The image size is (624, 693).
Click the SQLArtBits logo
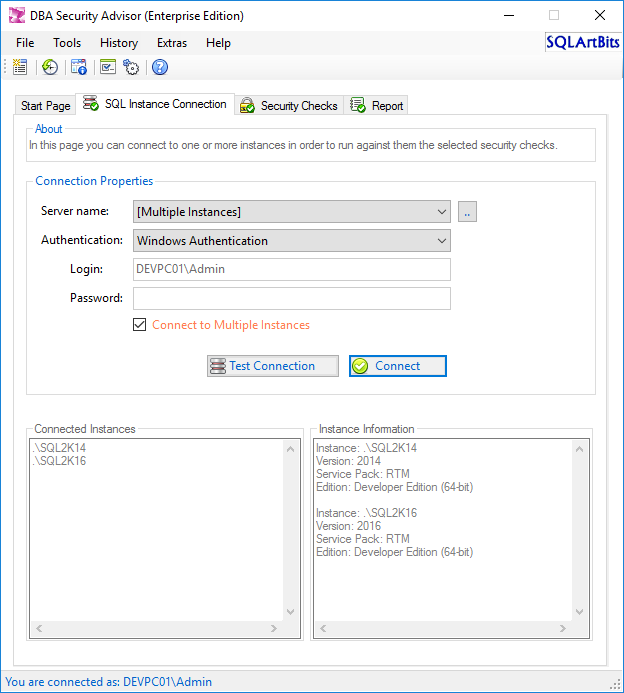pyautogui.click(x=583, y=42)
